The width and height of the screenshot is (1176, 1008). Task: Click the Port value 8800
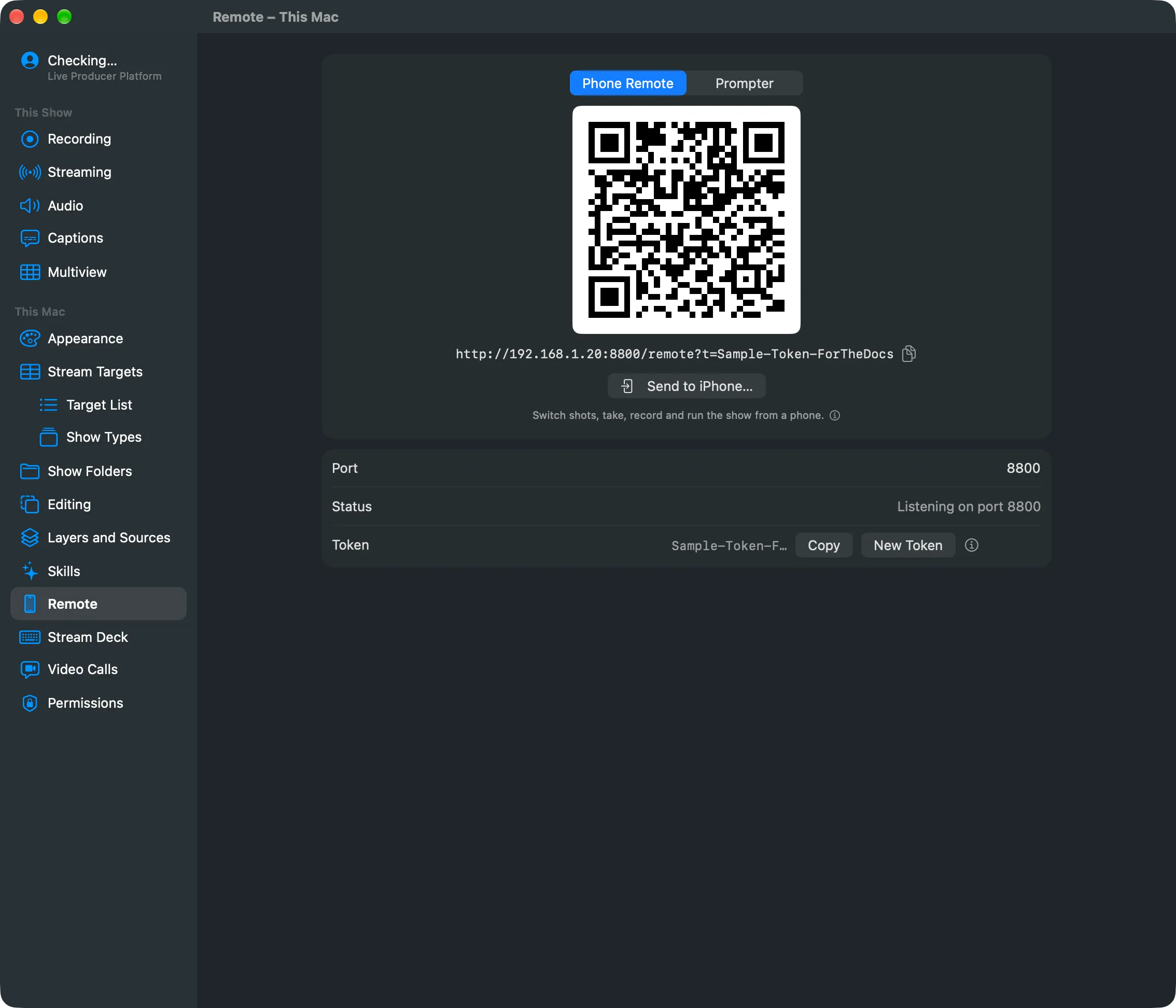pos(1023,468)
